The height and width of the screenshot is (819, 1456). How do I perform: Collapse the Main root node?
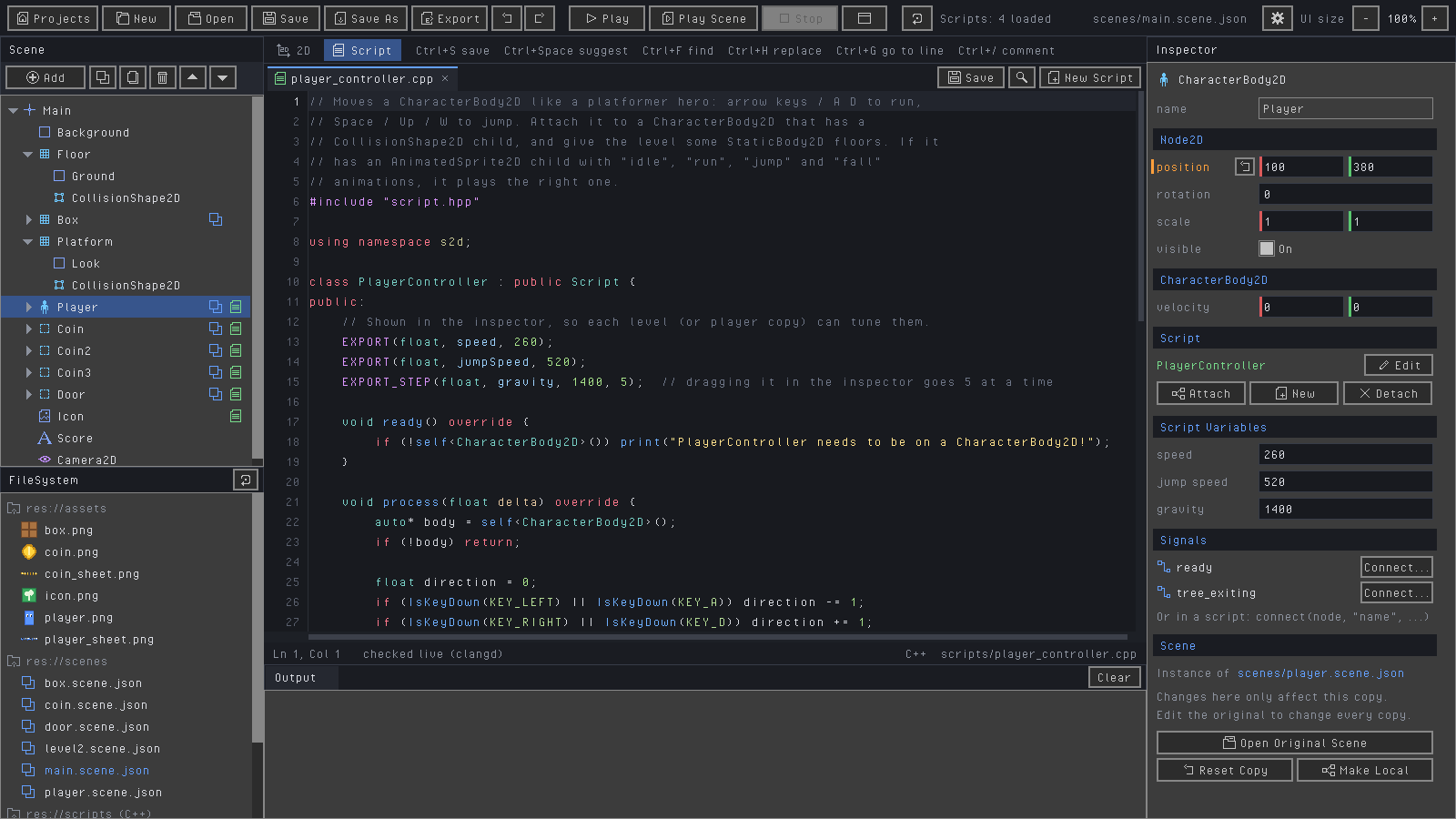point(14,110)
